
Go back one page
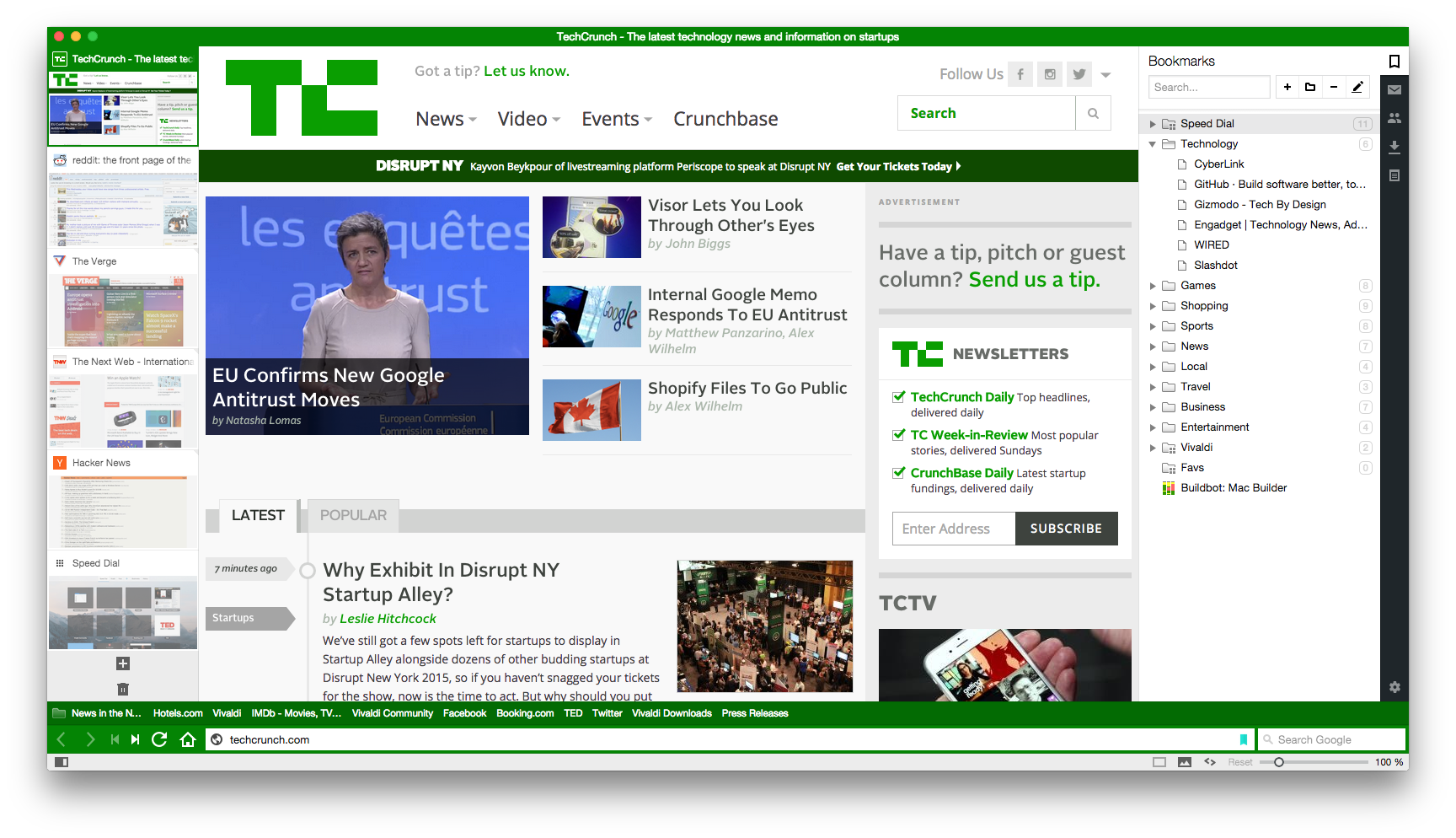[62, 739]
